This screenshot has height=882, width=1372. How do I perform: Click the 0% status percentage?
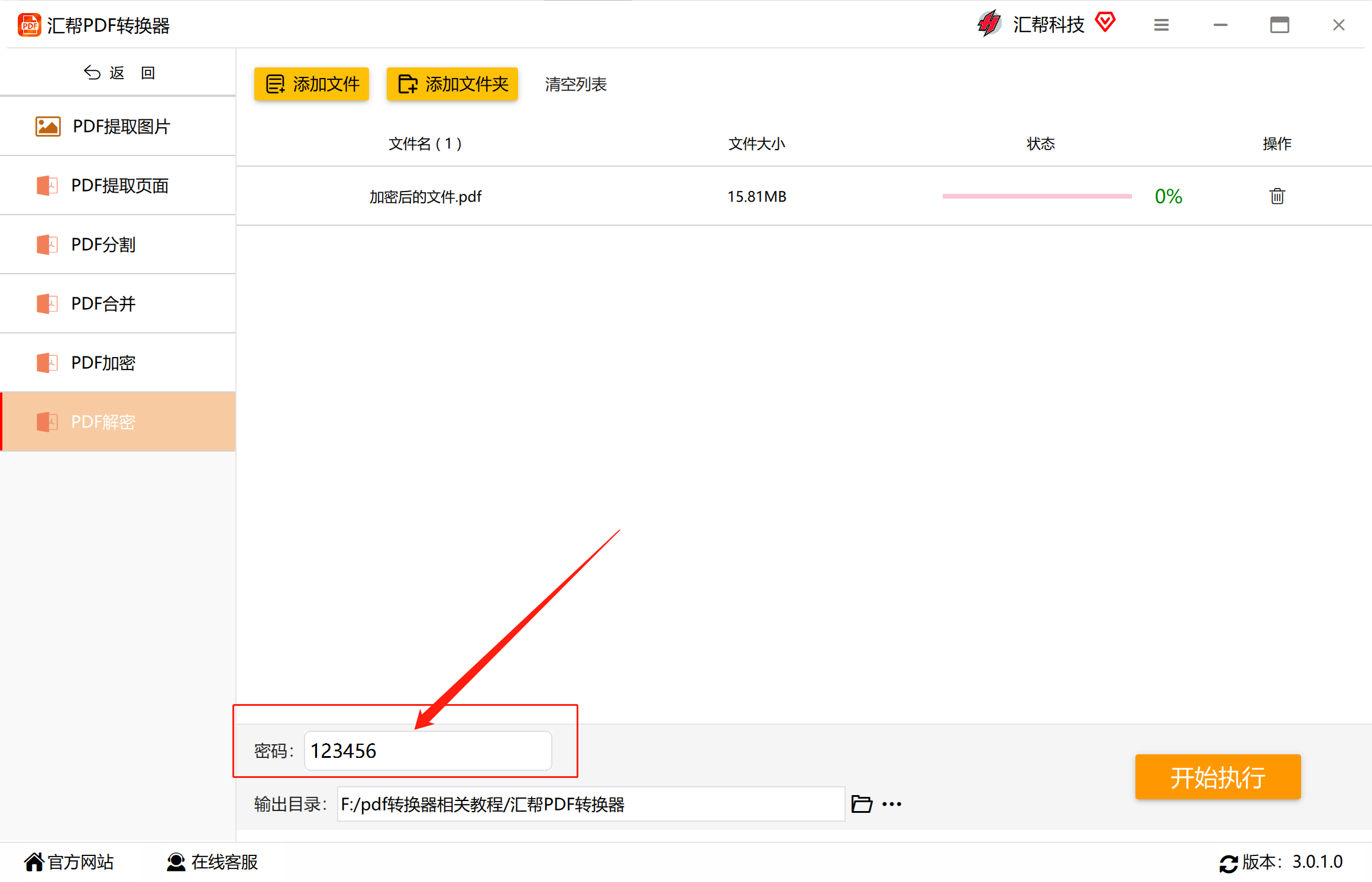pos(1169,196)
